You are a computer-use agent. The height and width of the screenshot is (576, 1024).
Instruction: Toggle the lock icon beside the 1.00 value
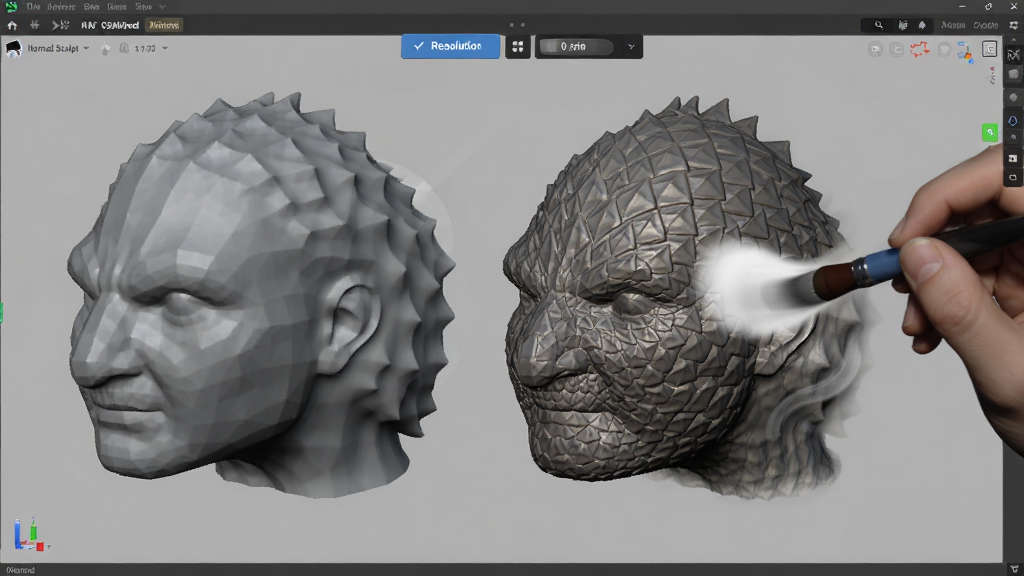pos(124,48)
